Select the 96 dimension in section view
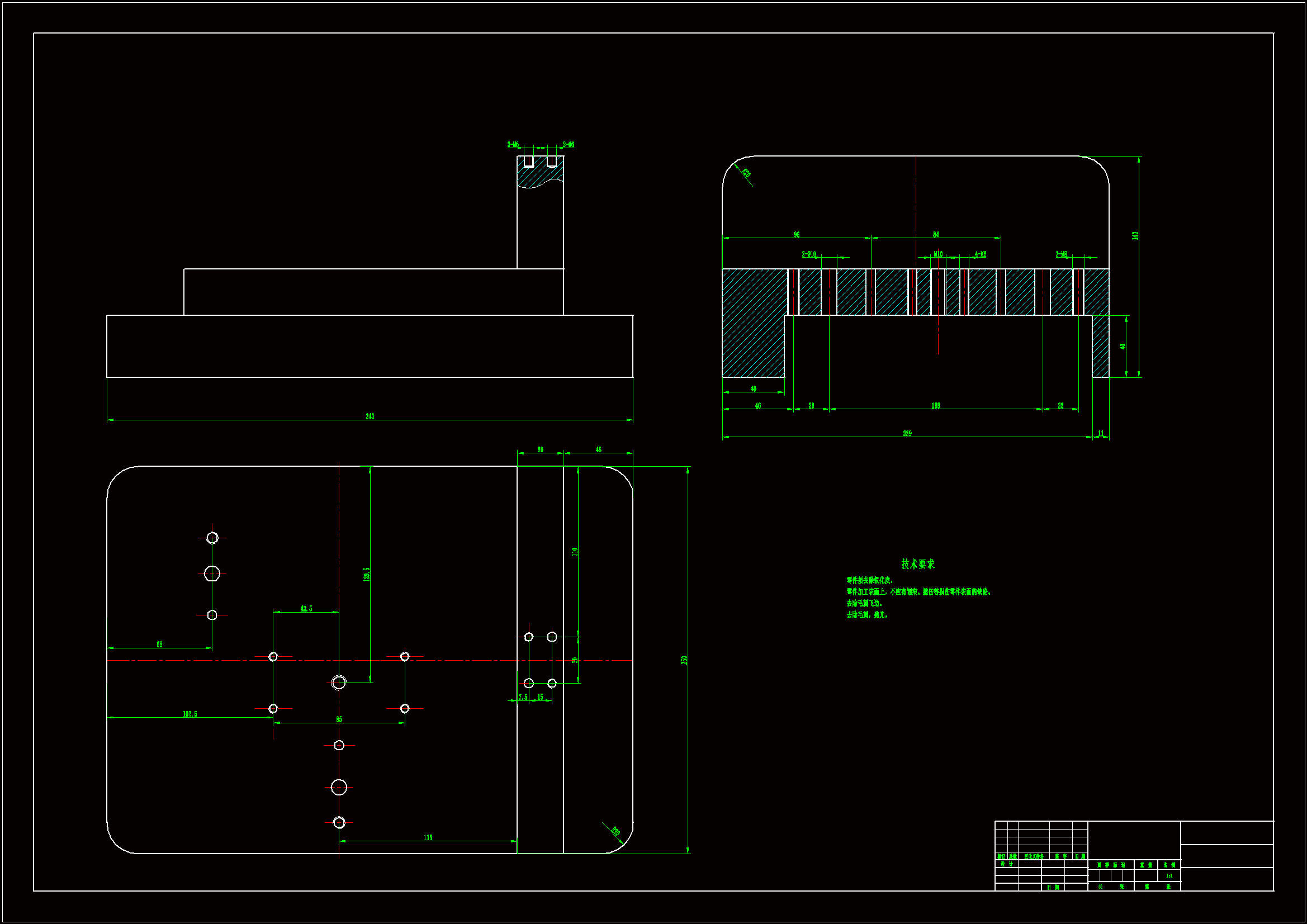 pyautogui.click(x=797, y=235)
